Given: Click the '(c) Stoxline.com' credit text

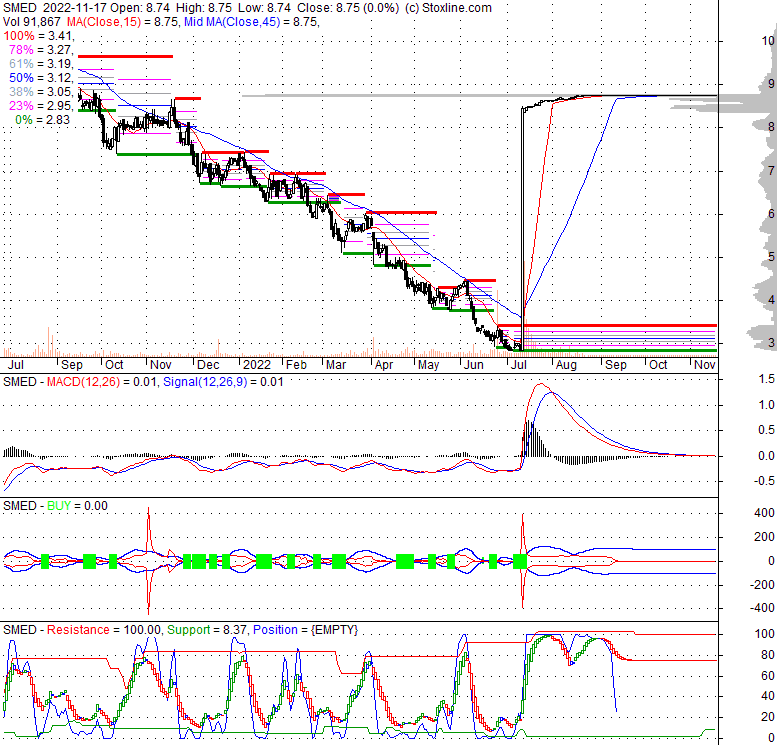Looking at the screenshot, I should (448, 8).
